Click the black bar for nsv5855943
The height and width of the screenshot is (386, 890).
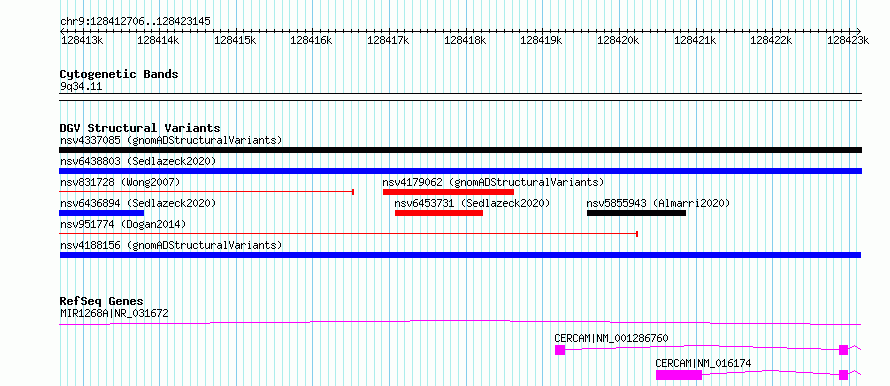coord(636,213)
